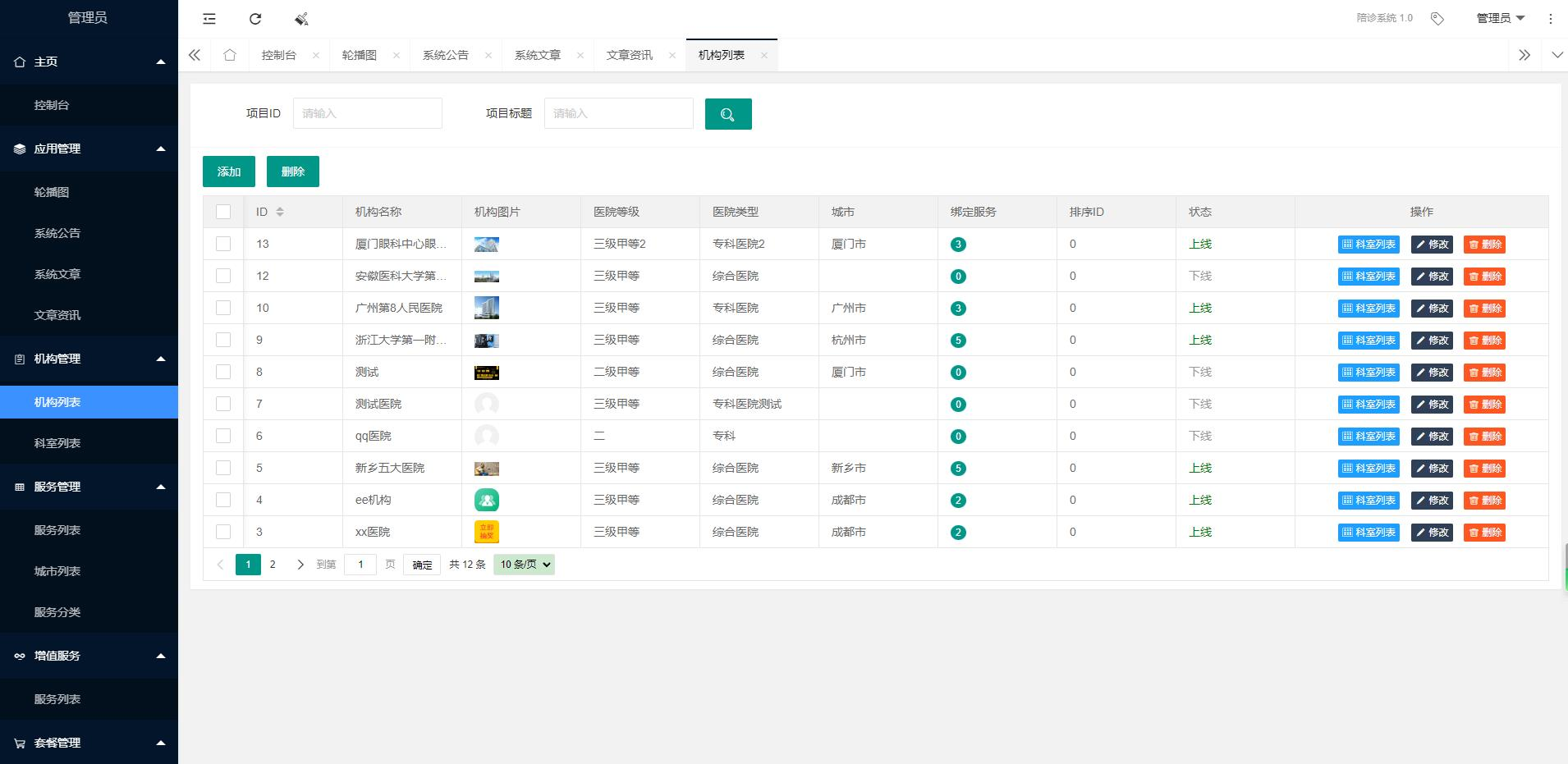
Task: Focus the 项目标题 input field
Action: 619,113
